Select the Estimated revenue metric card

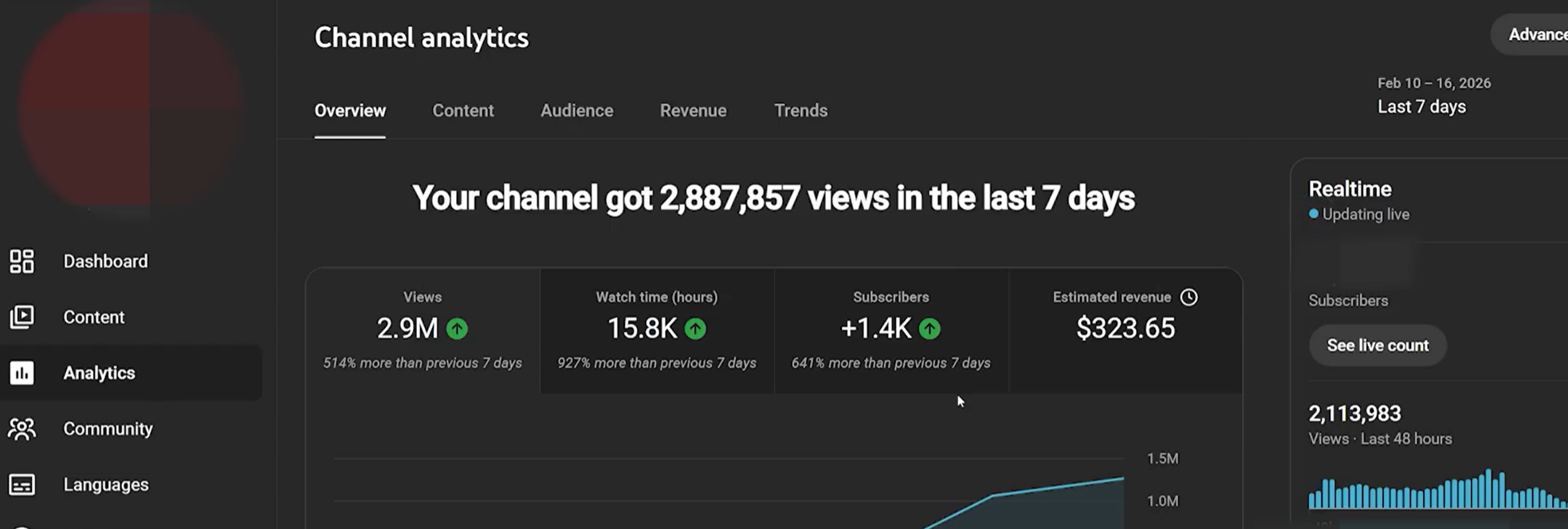1125,330
